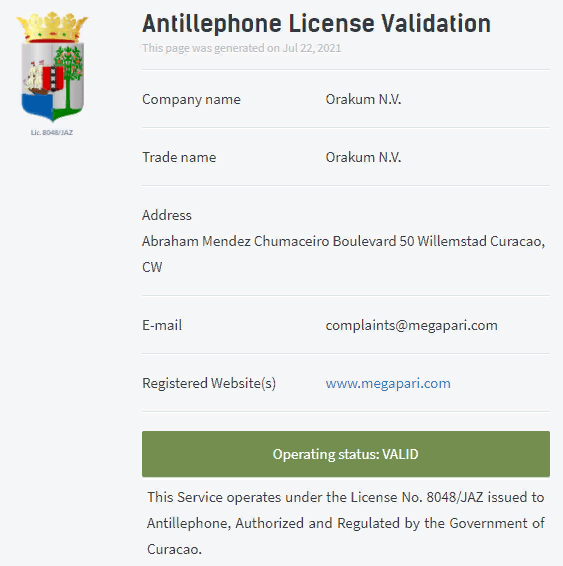The width and height of the screenshot is (563, 566).
Task: Click the Curacao coat of arms emblem
Action: [52, 67]
